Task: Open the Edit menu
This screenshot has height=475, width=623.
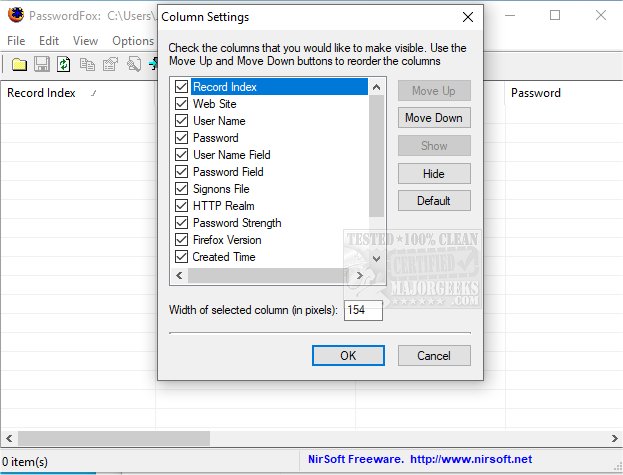Action: pyautogui.click(x=49, y=41)
